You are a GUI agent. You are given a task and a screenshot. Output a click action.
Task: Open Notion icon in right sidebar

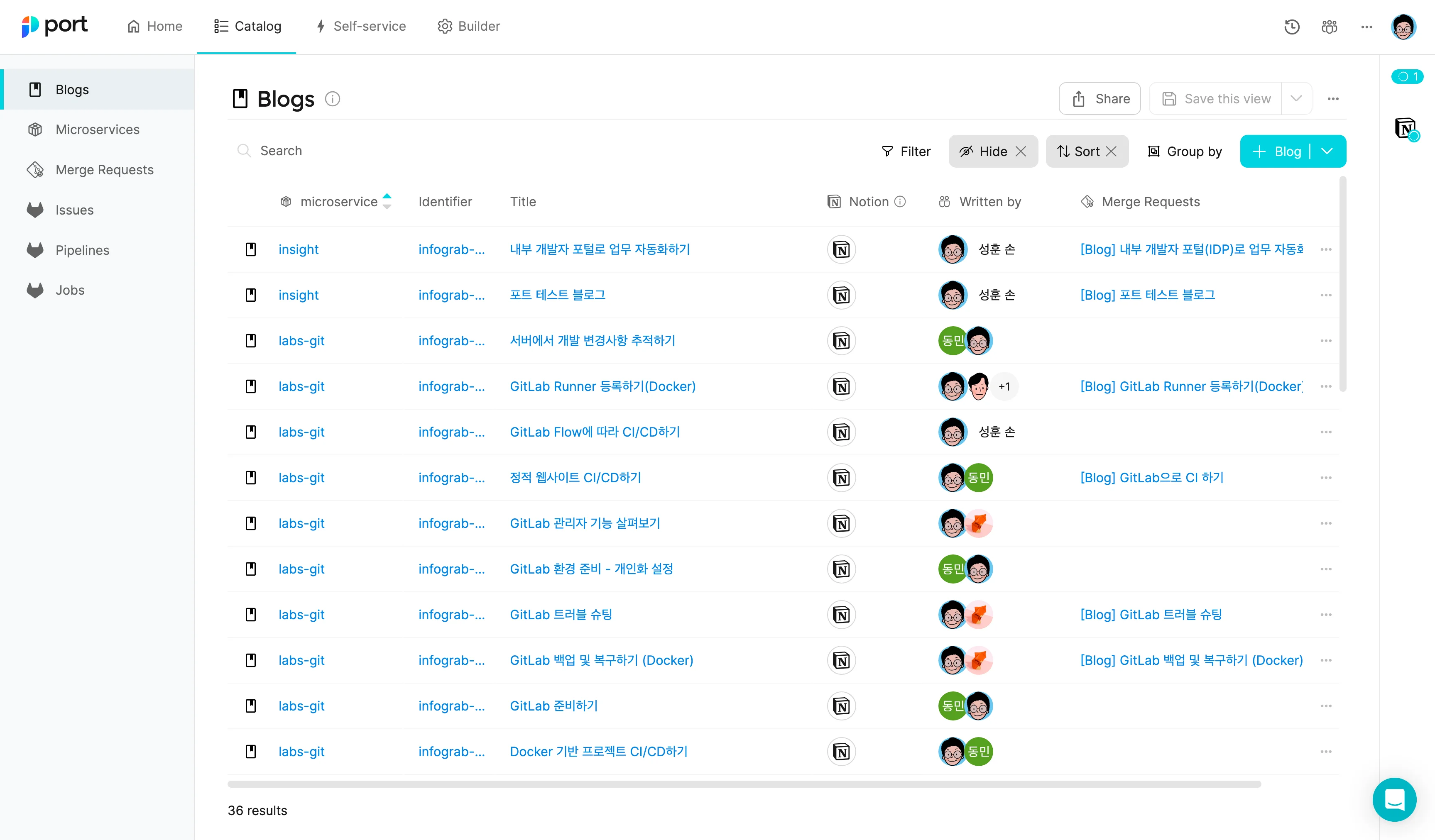[x=1406, y=127]
